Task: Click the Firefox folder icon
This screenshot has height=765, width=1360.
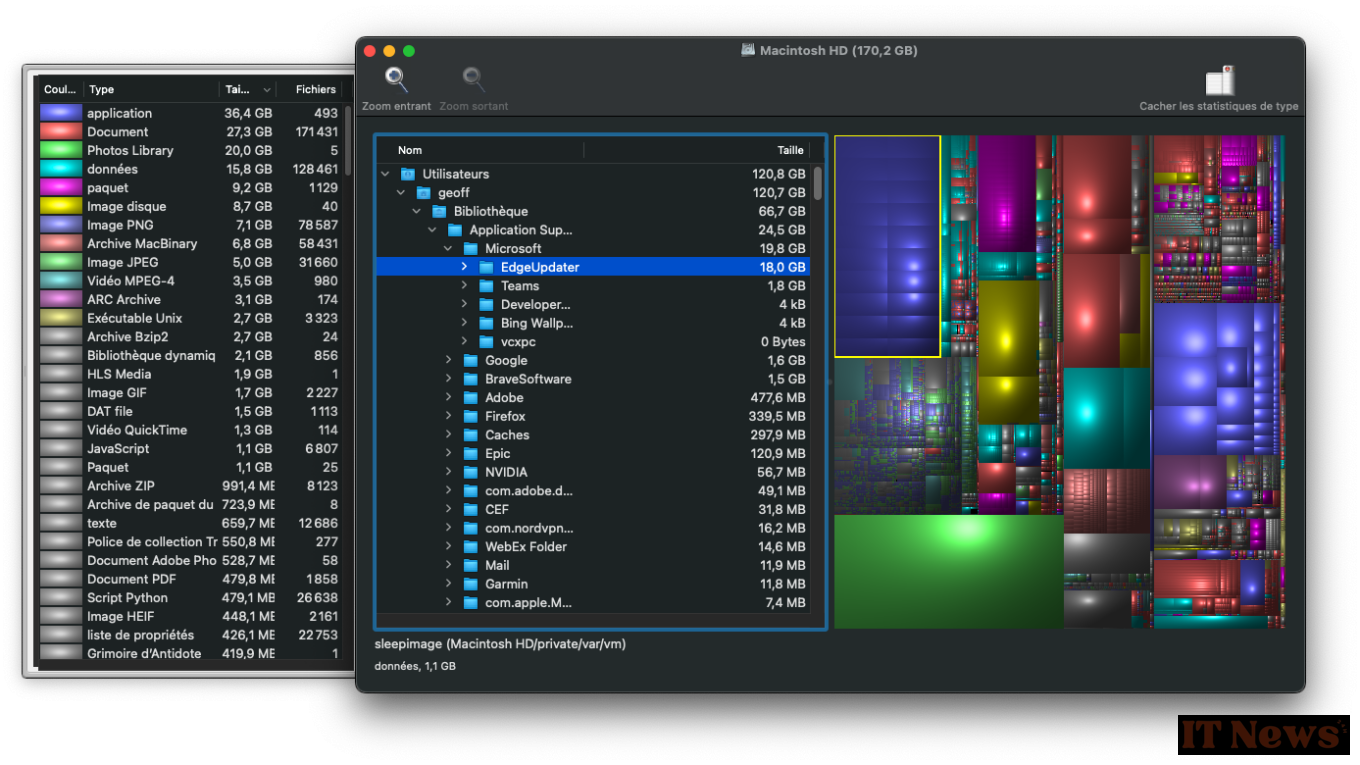Action: (470, 417)
